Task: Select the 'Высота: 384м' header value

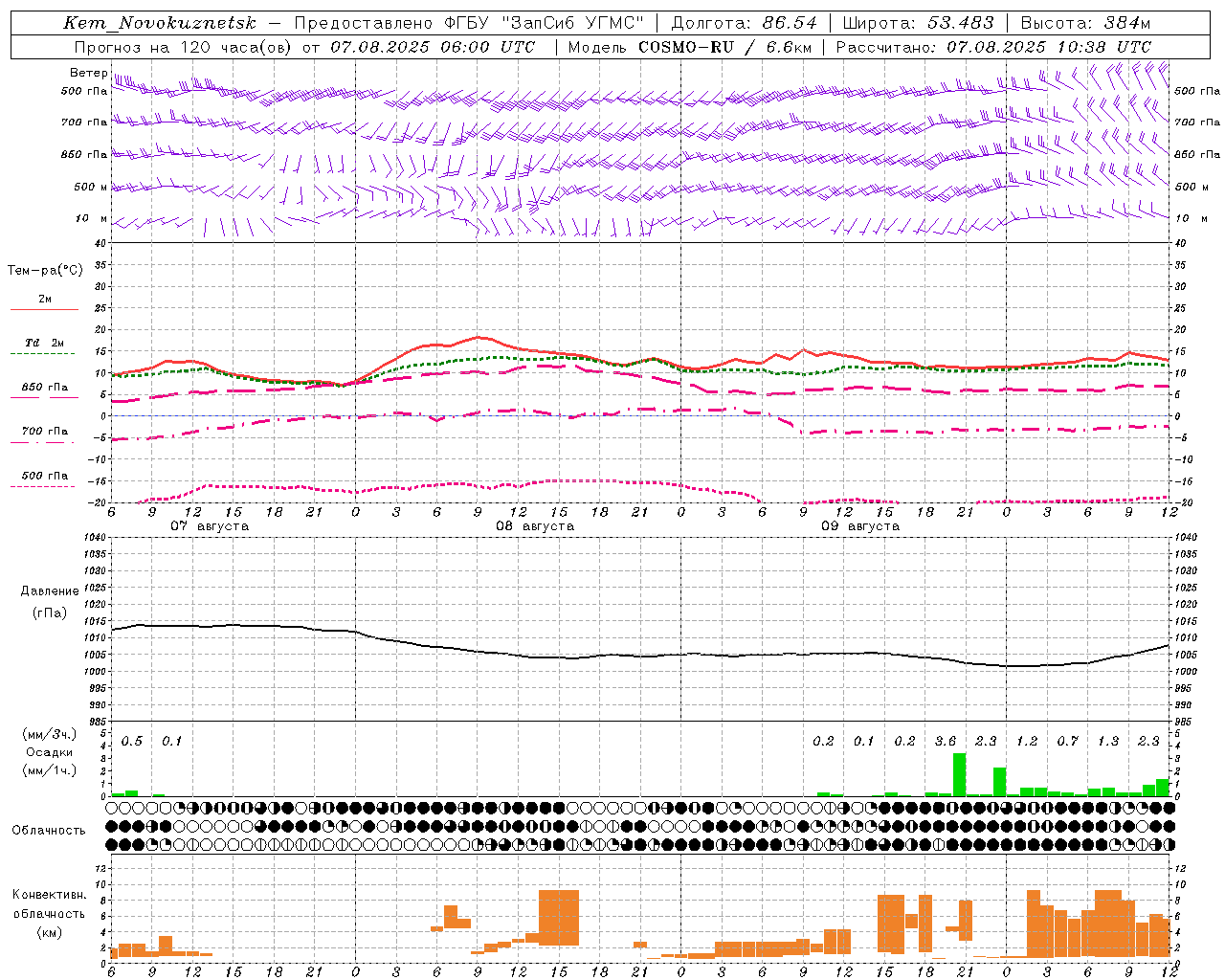Action: pyautogui.click(x=1085, y=23)
